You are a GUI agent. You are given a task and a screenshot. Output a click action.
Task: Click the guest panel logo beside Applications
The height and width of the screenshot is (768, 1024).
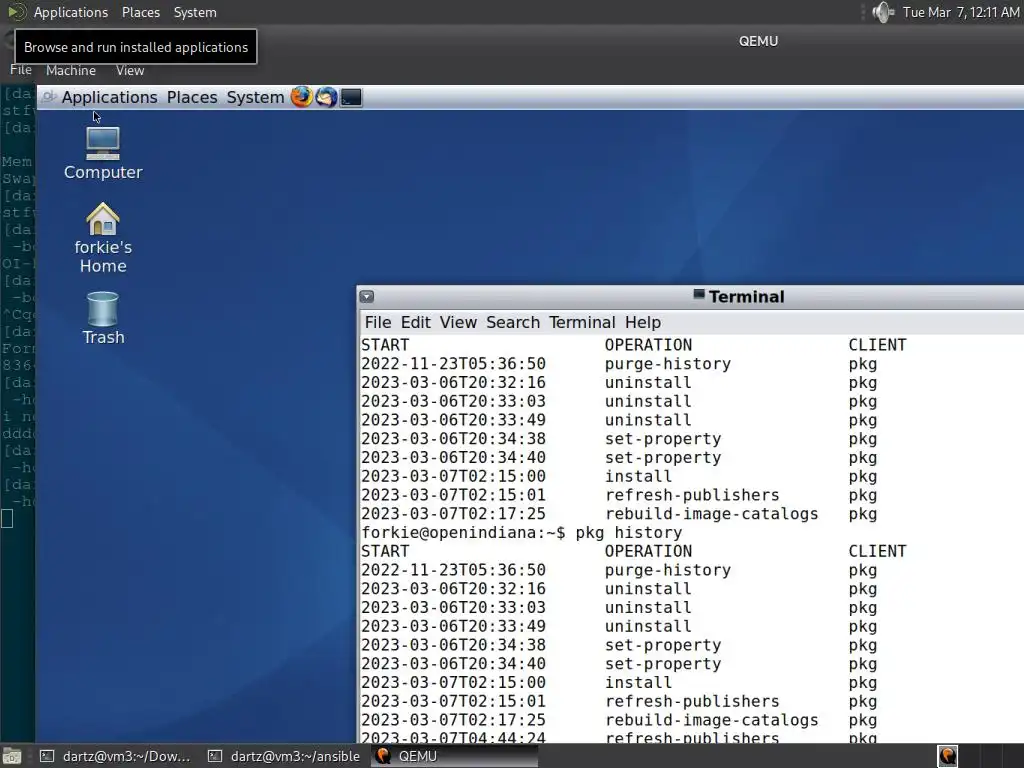coord(49,97)
